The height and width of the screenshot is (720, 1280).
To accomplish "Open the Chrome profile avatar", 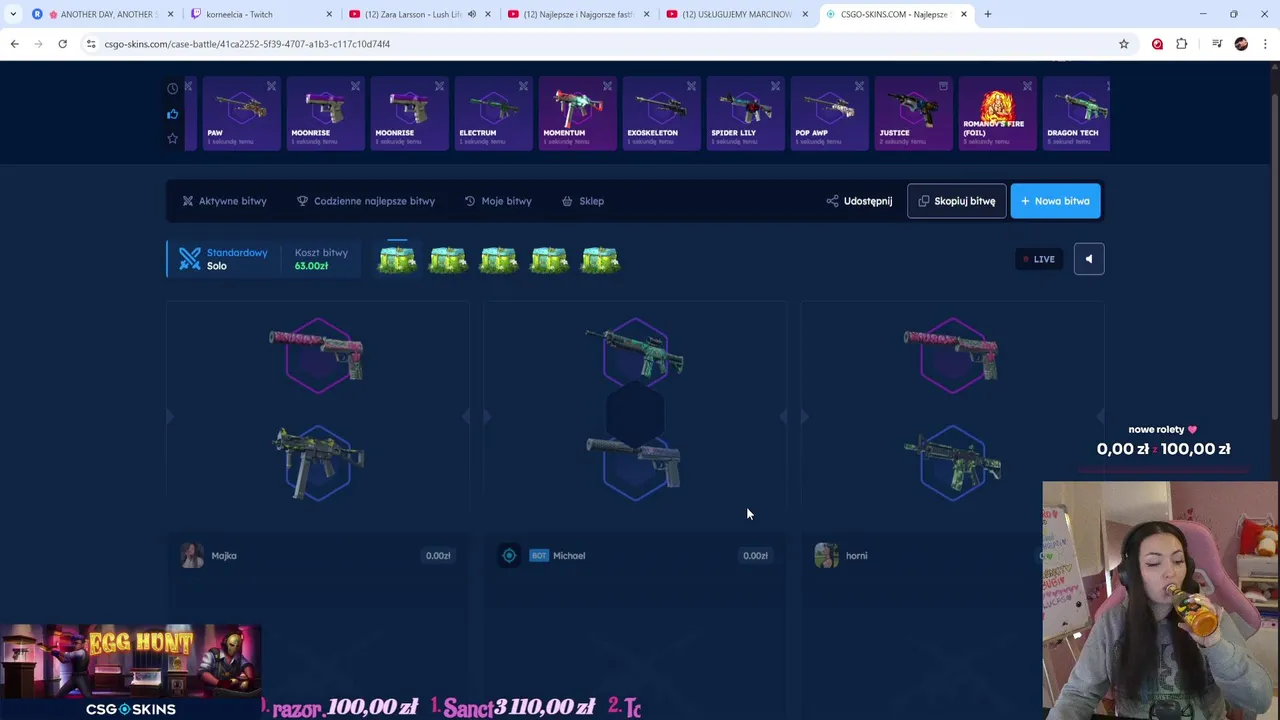I will pyautogui.click(x=1241, y=44).
